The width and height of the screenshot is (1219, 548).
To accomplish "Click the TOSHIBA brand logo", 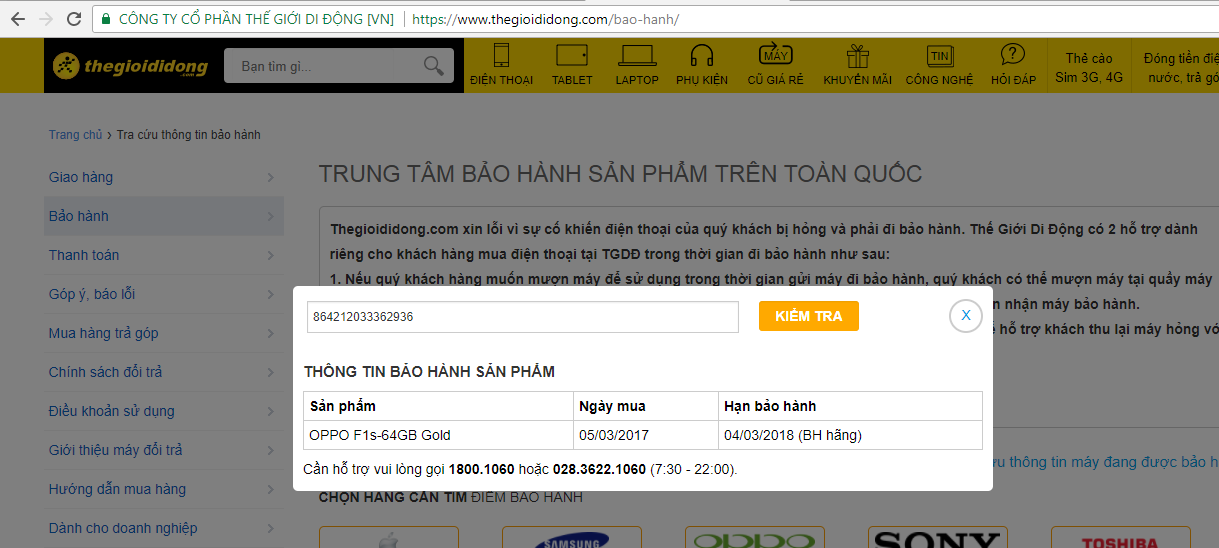I will coord(1119,540).
